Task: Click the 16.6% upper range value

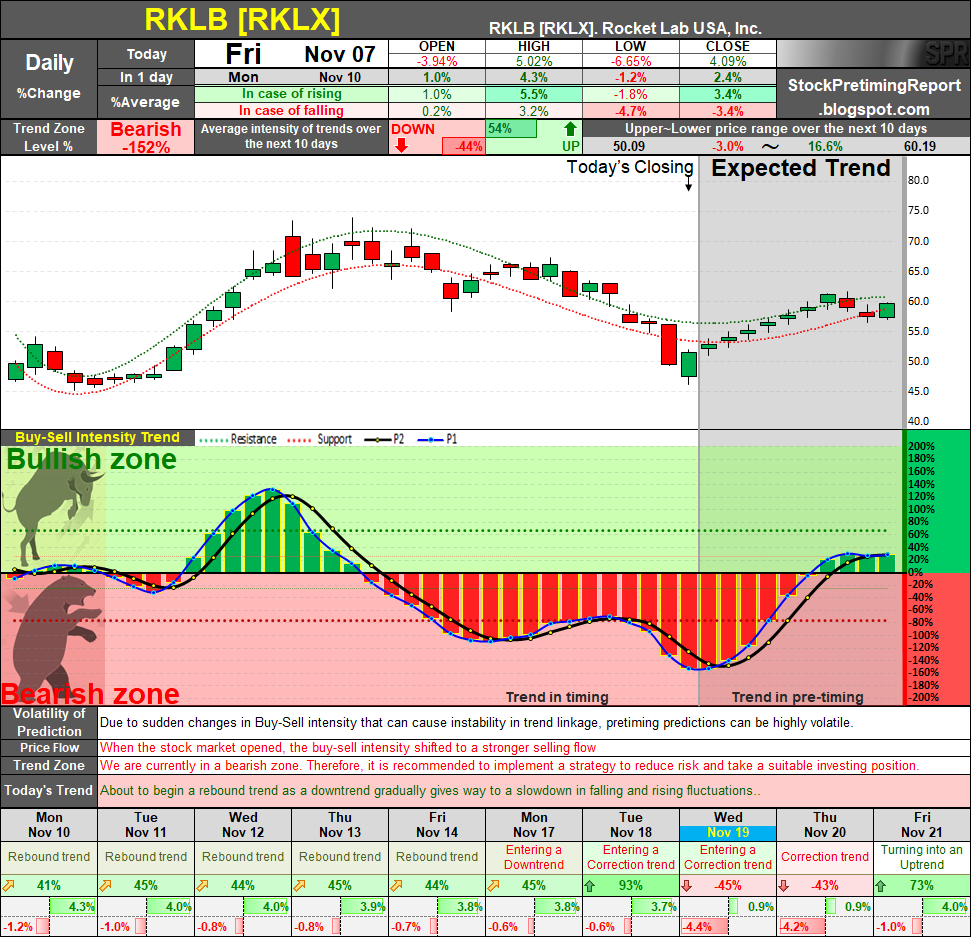Action: pyautogui.click(x=825, y=147)
